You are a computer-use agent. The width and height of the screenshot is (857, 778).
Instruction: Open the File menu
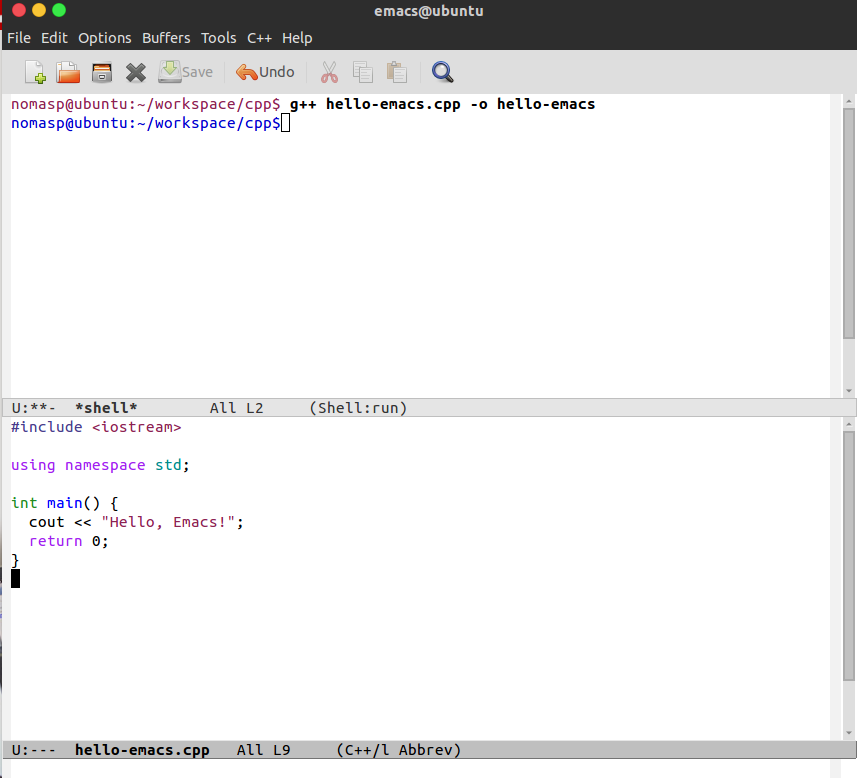coord(19,38)
